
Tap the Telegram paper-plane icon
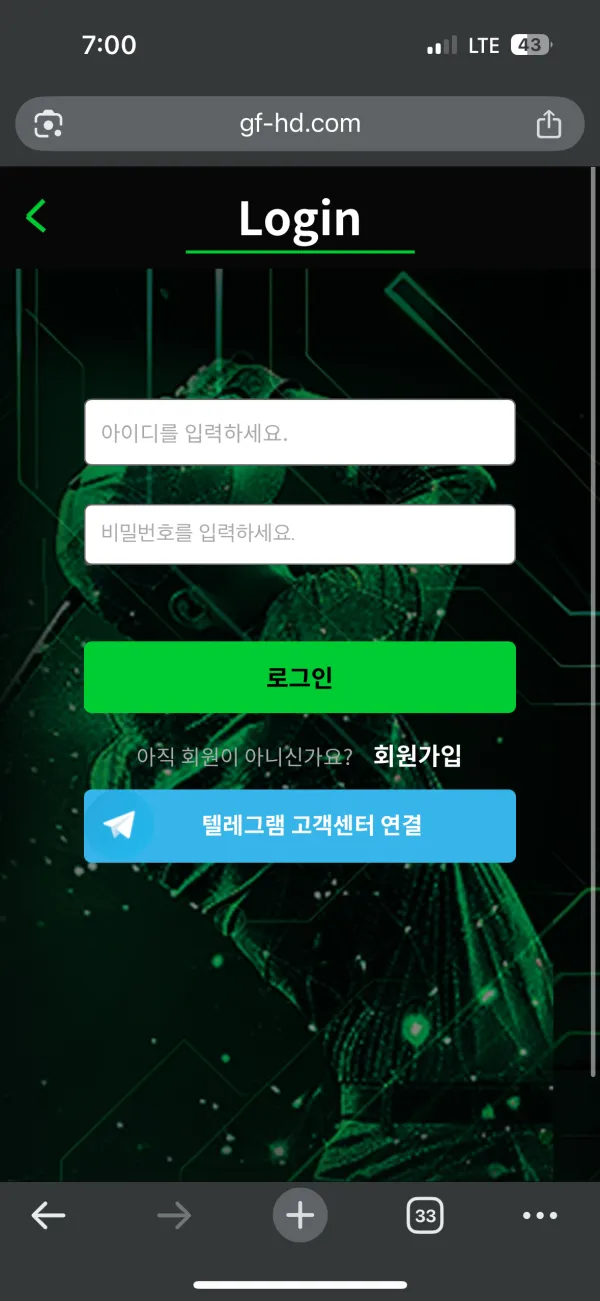click(120, 825)
